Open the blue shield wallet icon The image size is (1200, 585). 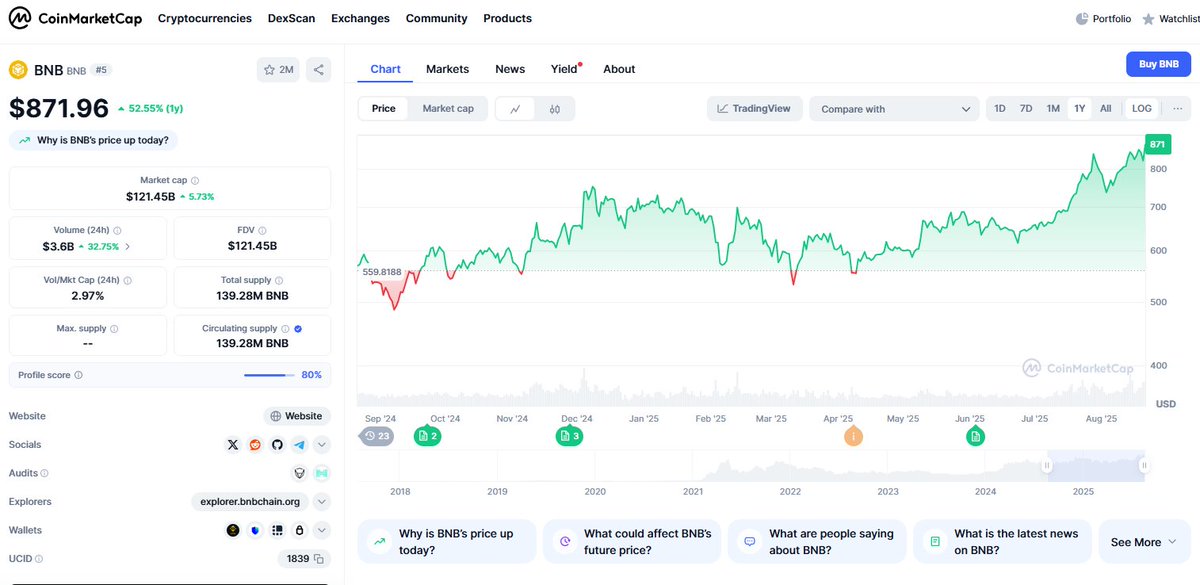pos(255,530)
